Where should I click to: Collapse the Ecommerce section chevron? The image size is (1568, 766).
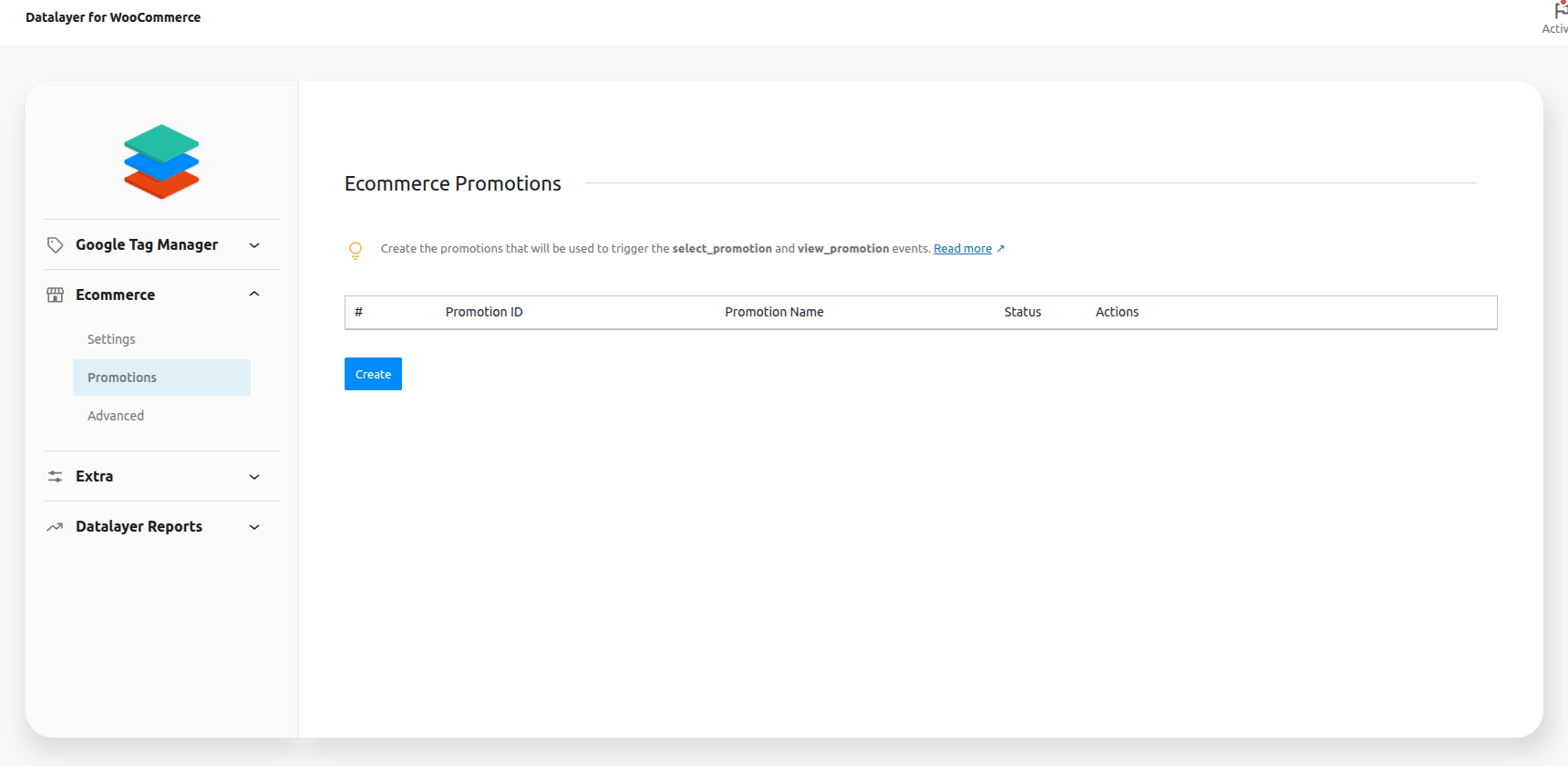coord(254,295)
